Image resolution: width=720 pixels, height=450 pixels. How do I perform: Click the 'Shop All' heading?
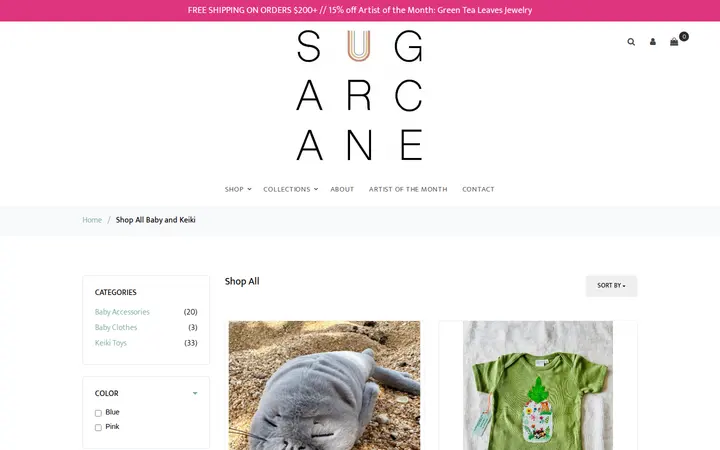tap(242, 281)
